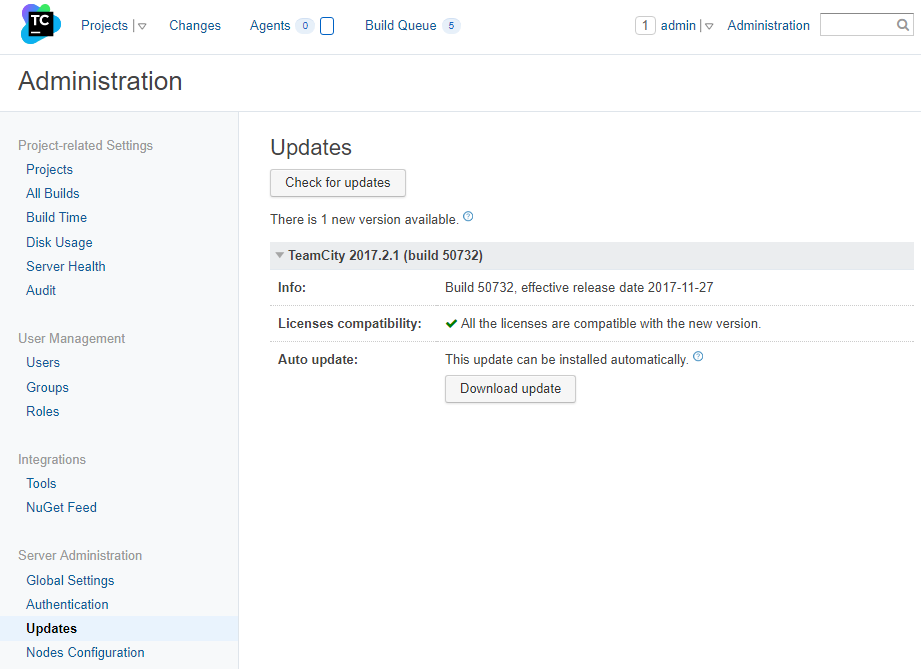
Task: Open Disk Usage in sidebar
Action: click(59, 242)
